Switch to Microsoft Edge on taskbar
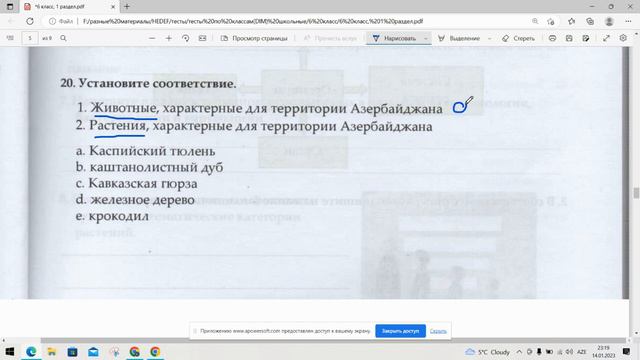The width and height of the screenshot is (640, 360). 31,351
